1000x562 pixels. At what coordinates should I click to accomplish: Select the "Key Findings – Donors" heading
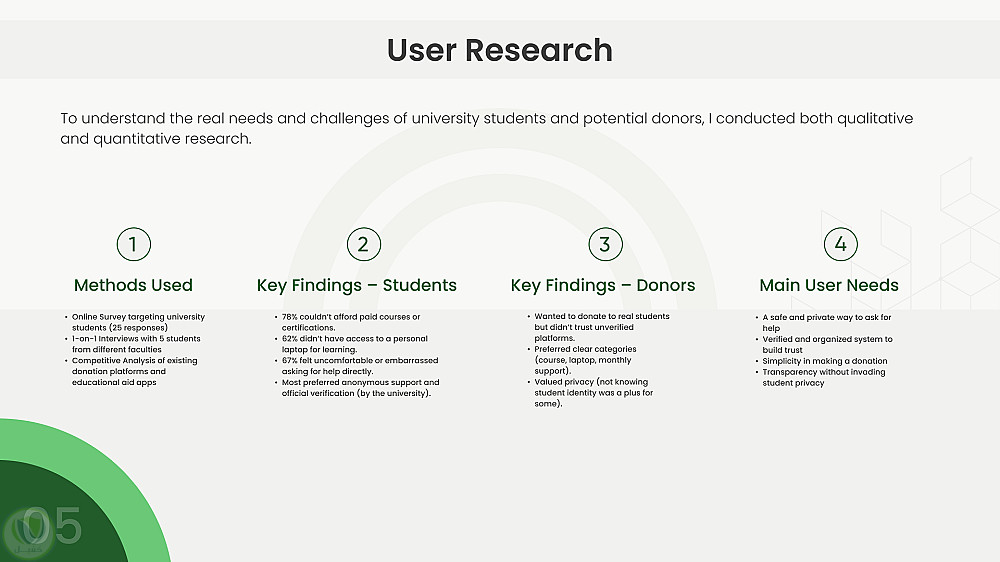(x=602, y=285)
